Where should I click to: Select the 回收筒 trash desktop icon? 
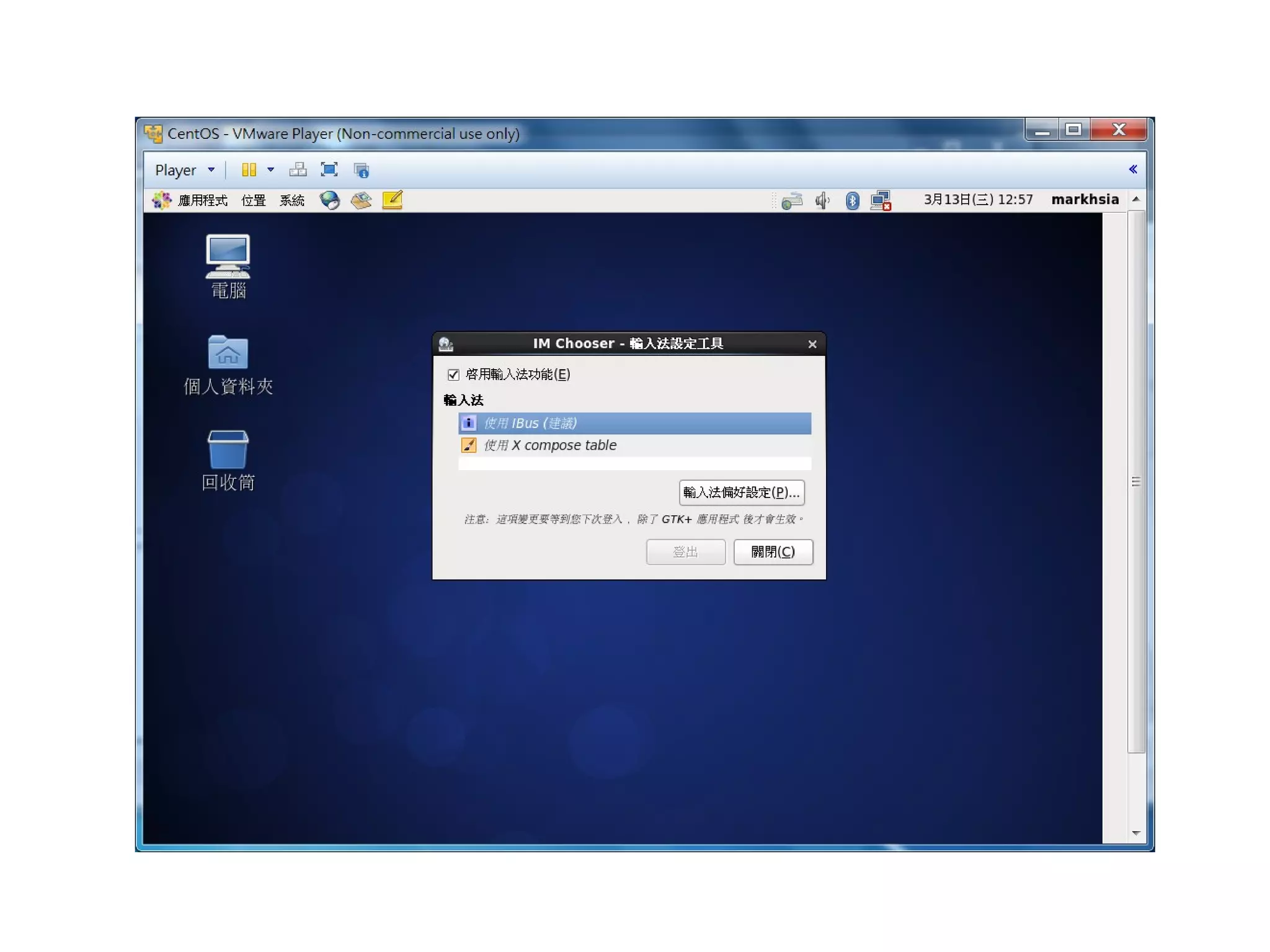228,460
